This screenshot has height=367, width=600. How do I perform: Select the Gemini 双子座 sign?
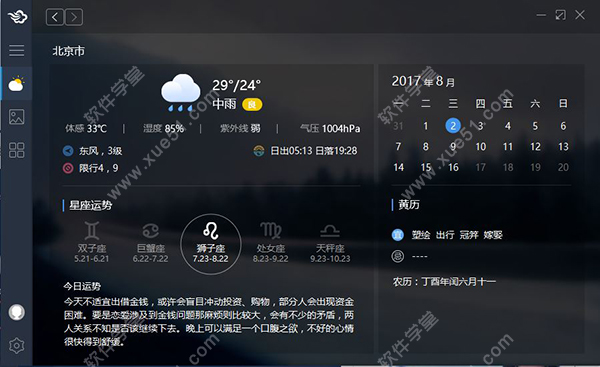(92, 243)
